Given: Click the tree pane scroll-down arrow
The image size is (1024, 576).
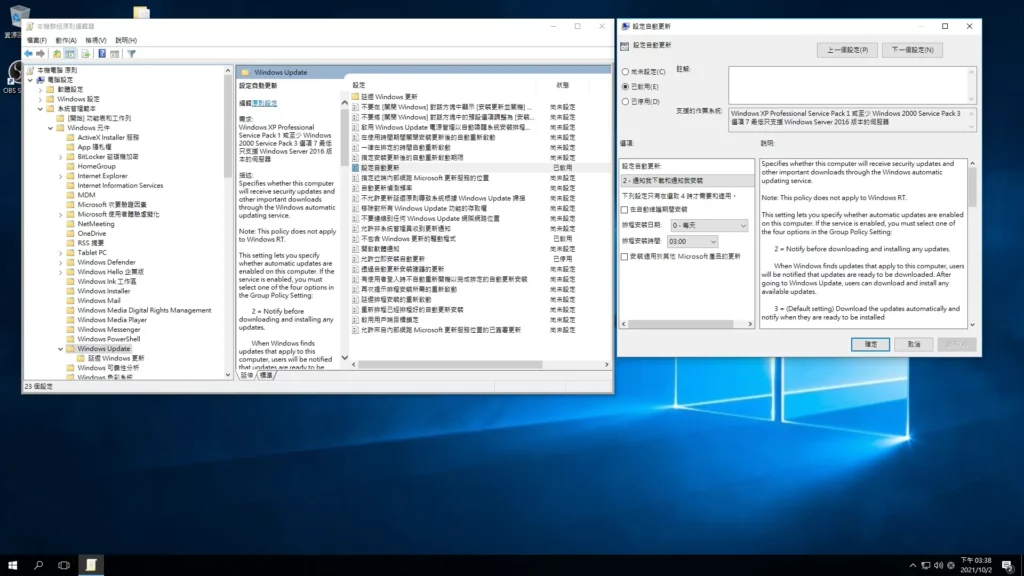Looking at the screenshot, I should pos(228,375).
